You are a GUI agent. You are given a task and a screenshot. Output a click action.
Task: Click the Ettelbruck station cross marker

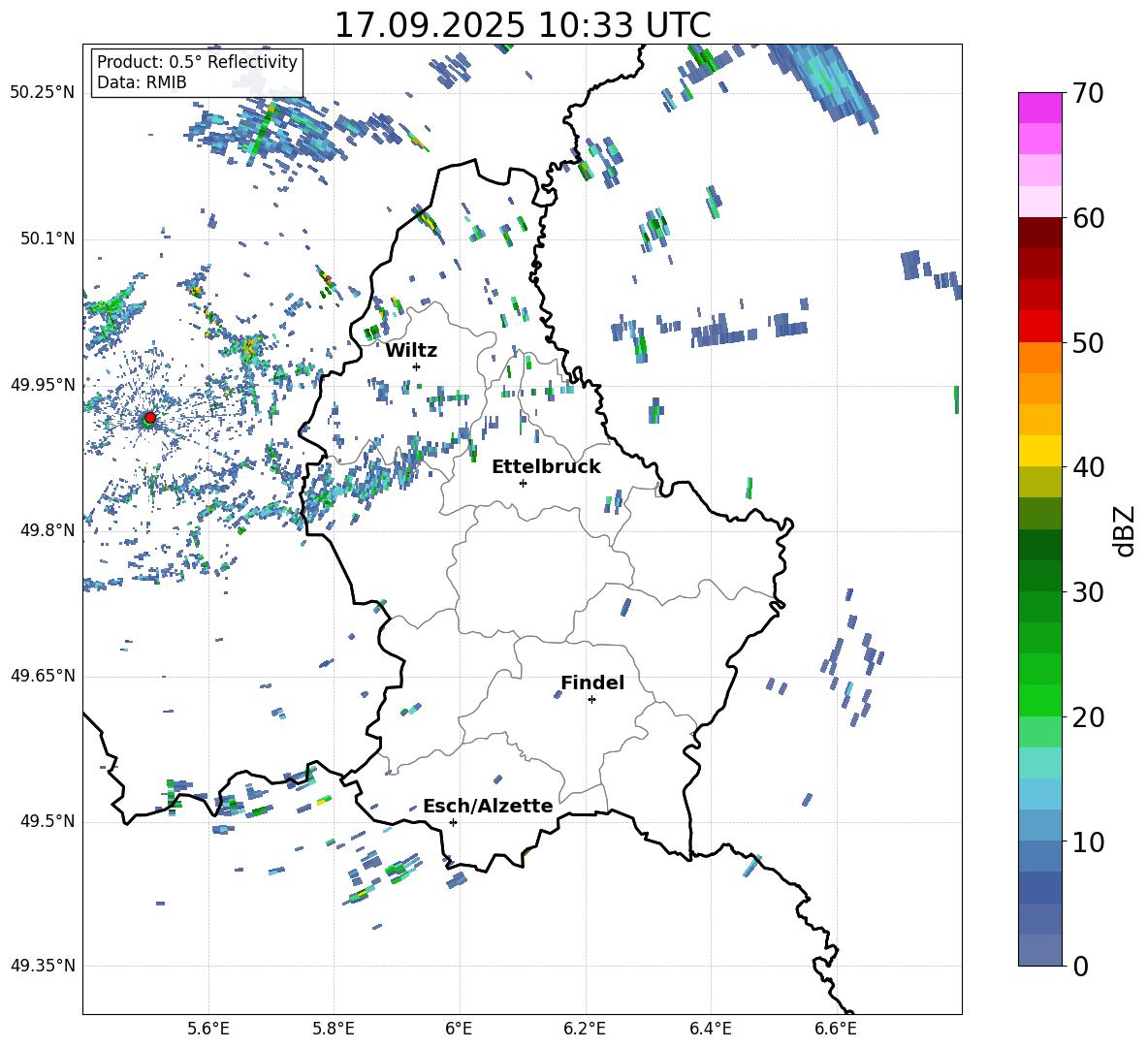click(x=523, y=483)
